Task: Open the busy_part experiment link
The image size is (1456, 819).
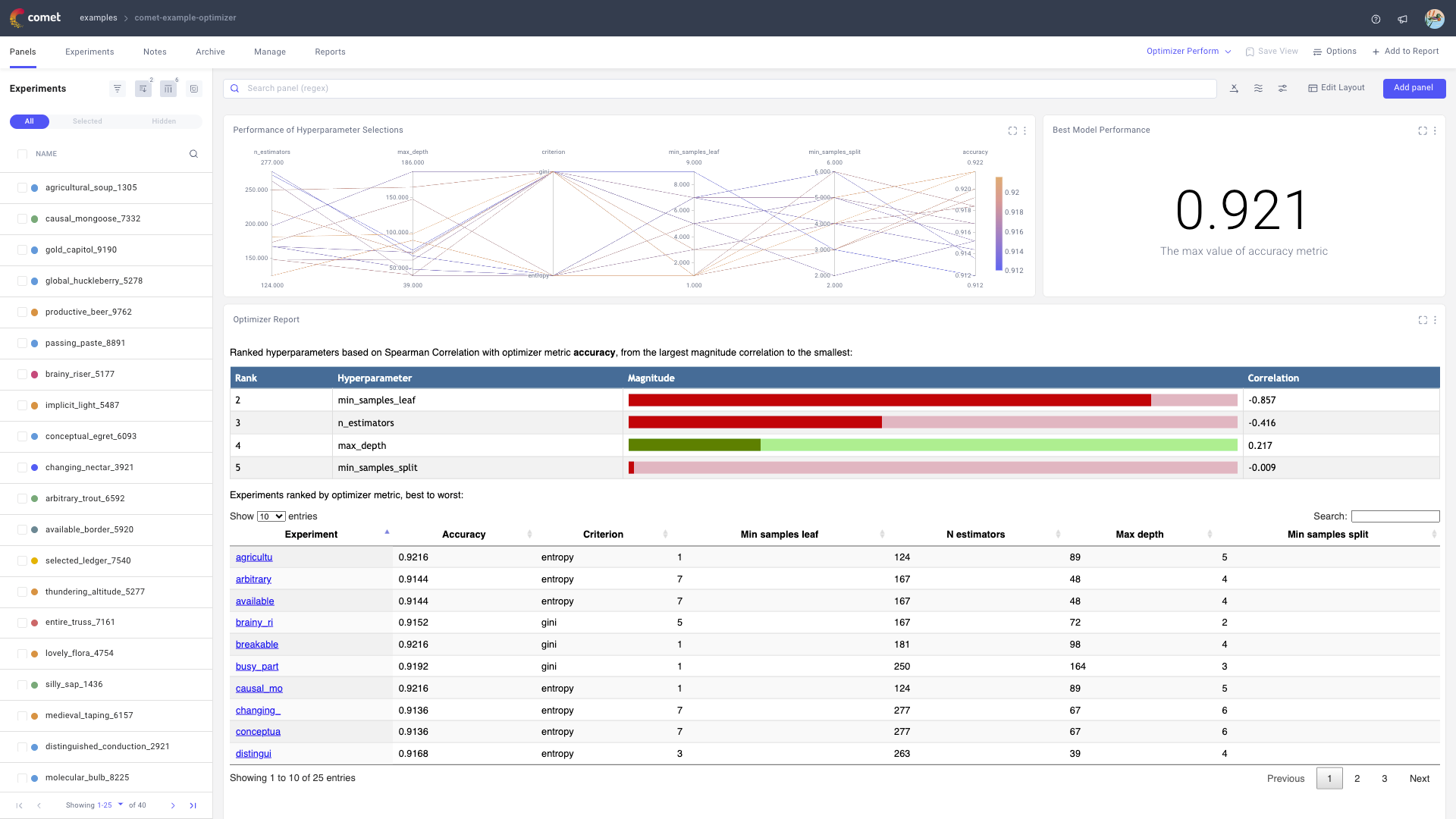Action: click(257, 667)
